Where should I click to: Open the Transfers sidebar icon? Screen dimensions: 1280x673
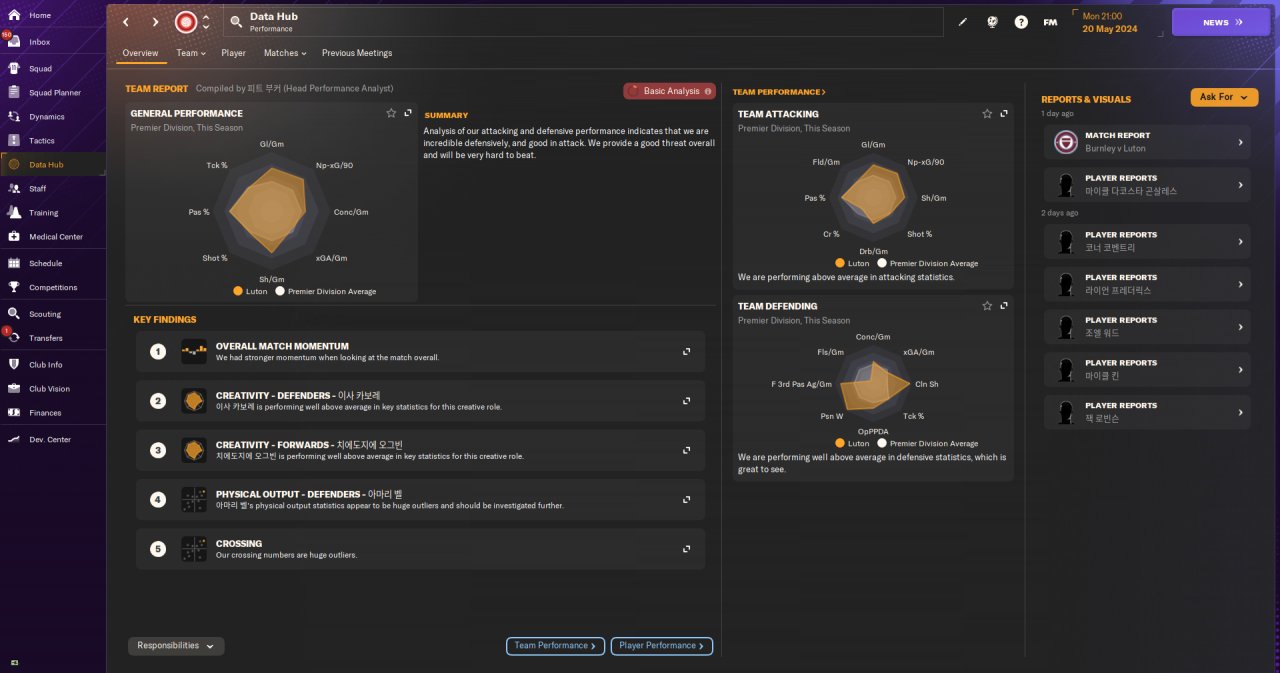(x=14, y=338)
